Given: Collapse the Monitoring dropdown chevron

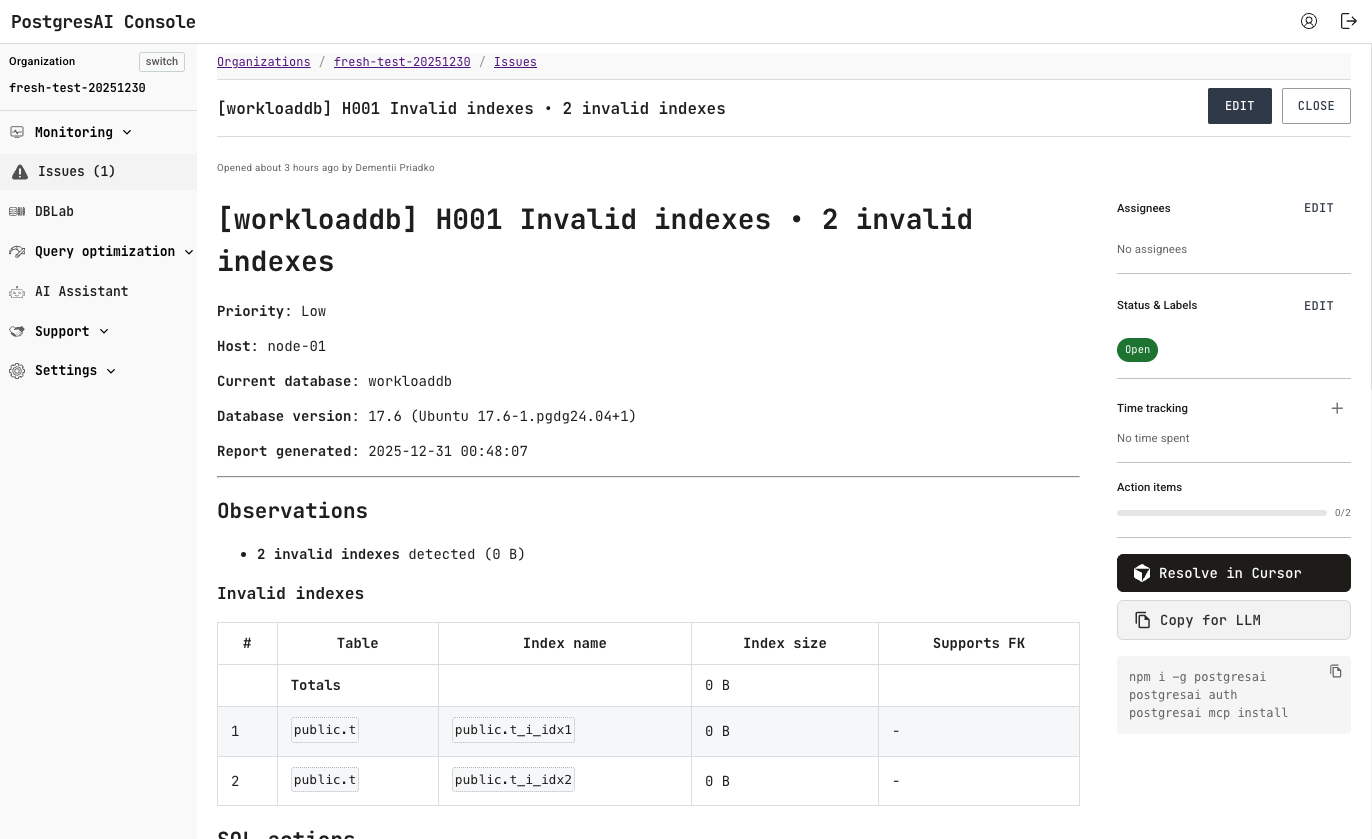Looking at the screenshot, I should (127, 132).
